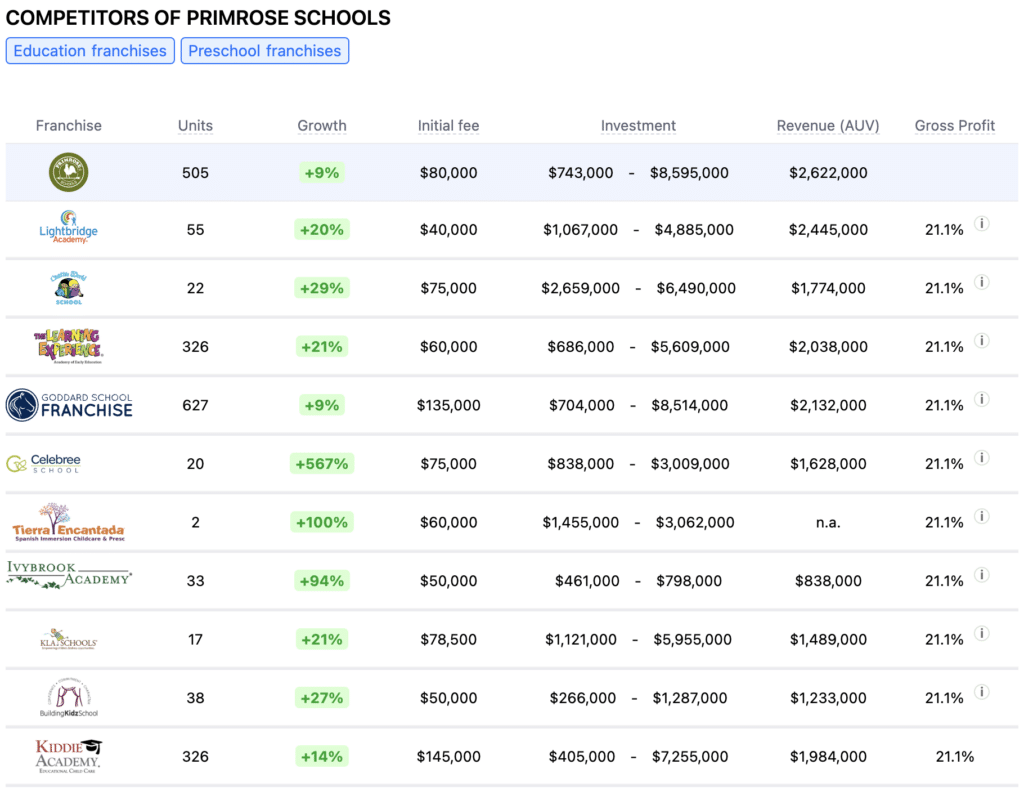Click the $1,984,000 revenue value
The height and width of the screenshot is (796, 1024).
tap(828, 756)
